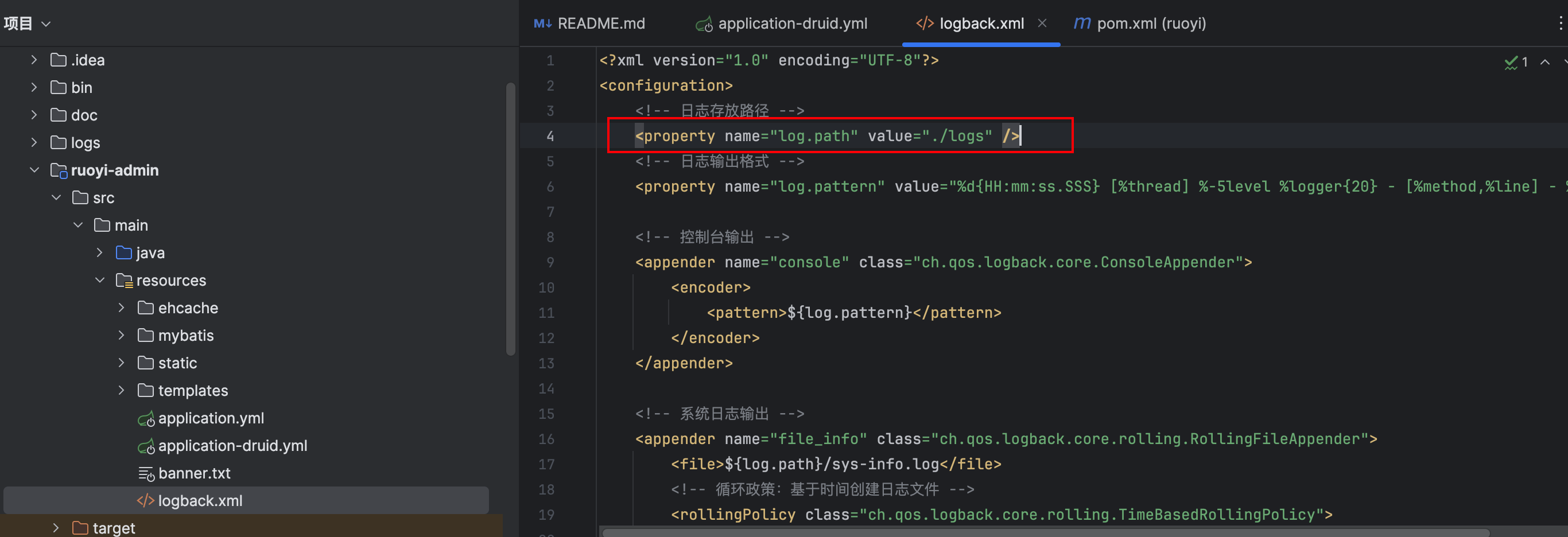1568x537 pixels.
Task: Select the bin folder icon
Action: pyautogui.click(x=59, y=88)
